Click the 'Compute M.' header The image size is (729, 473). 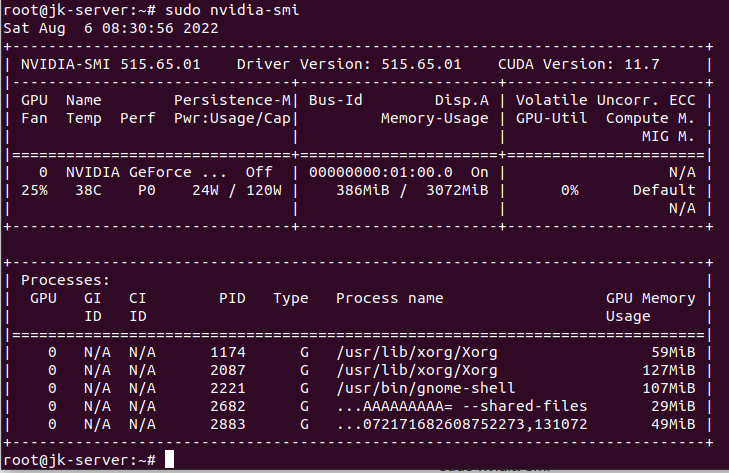point(650,118)
